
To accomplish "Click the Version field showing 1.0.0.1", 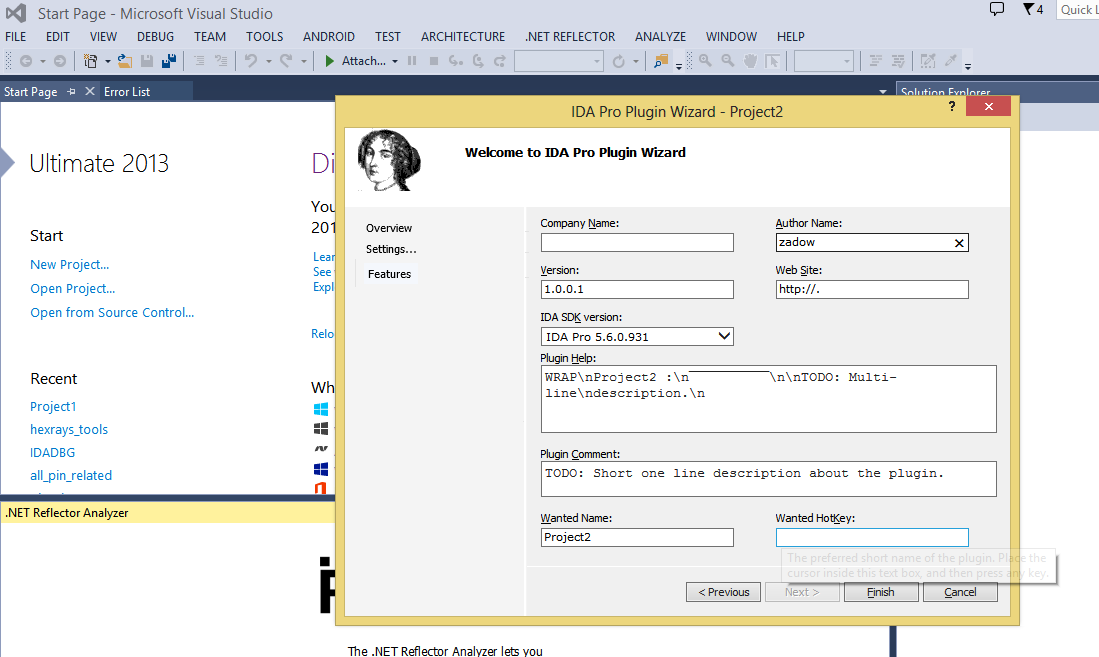I will click(x=637, y=290).
